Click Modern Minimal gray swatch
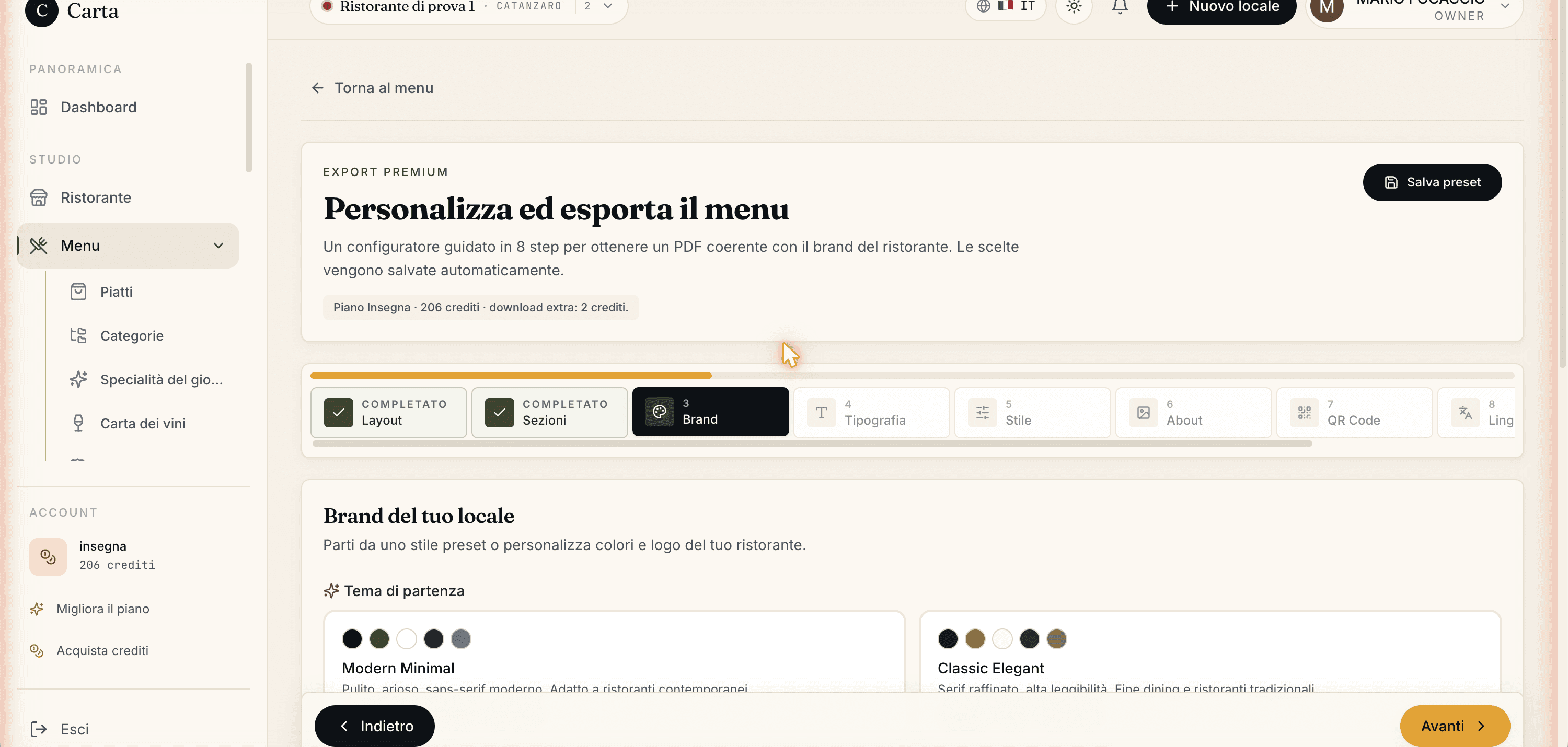1568x747 pixels. coord(461,639)
